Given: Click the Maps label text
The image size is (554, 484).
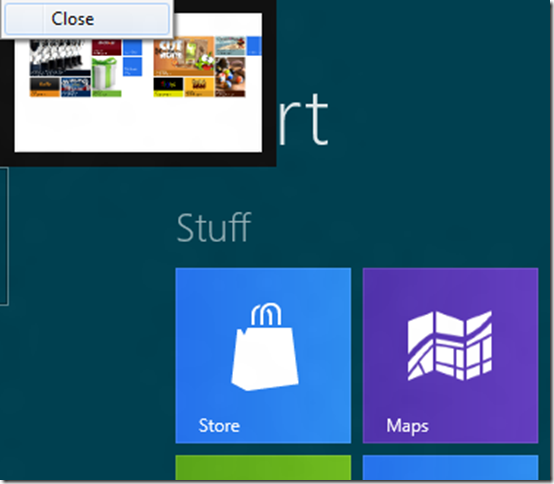Looking at the screenshot, I should click(407, 426).
